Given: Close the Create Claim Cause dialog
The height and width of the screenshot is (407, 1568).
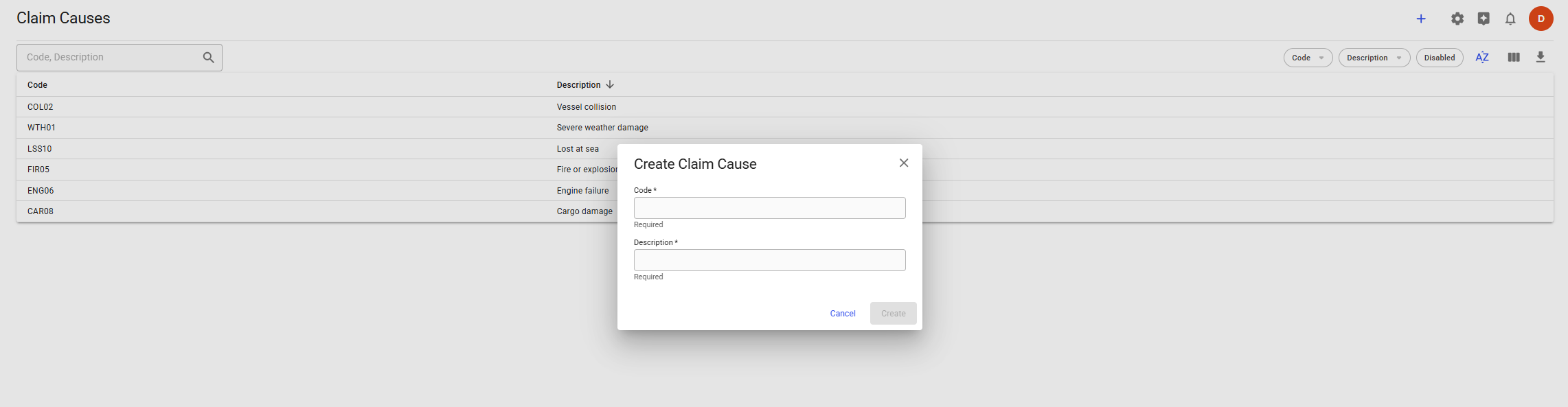Looking at the screenshot, I should (x=904, y=163).
